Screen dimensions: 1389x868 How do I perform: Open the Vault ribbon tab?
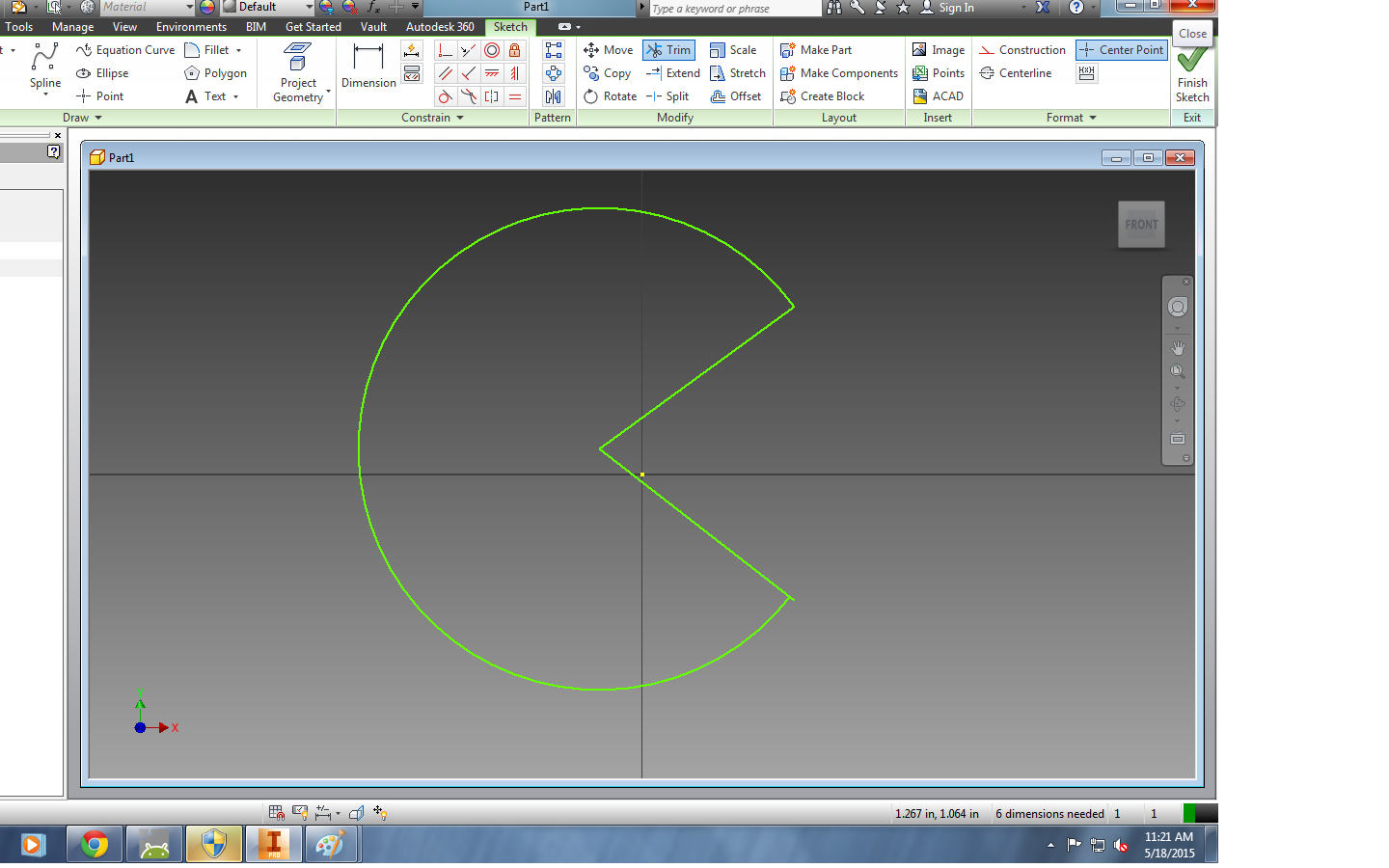click(x=373, y=27)
